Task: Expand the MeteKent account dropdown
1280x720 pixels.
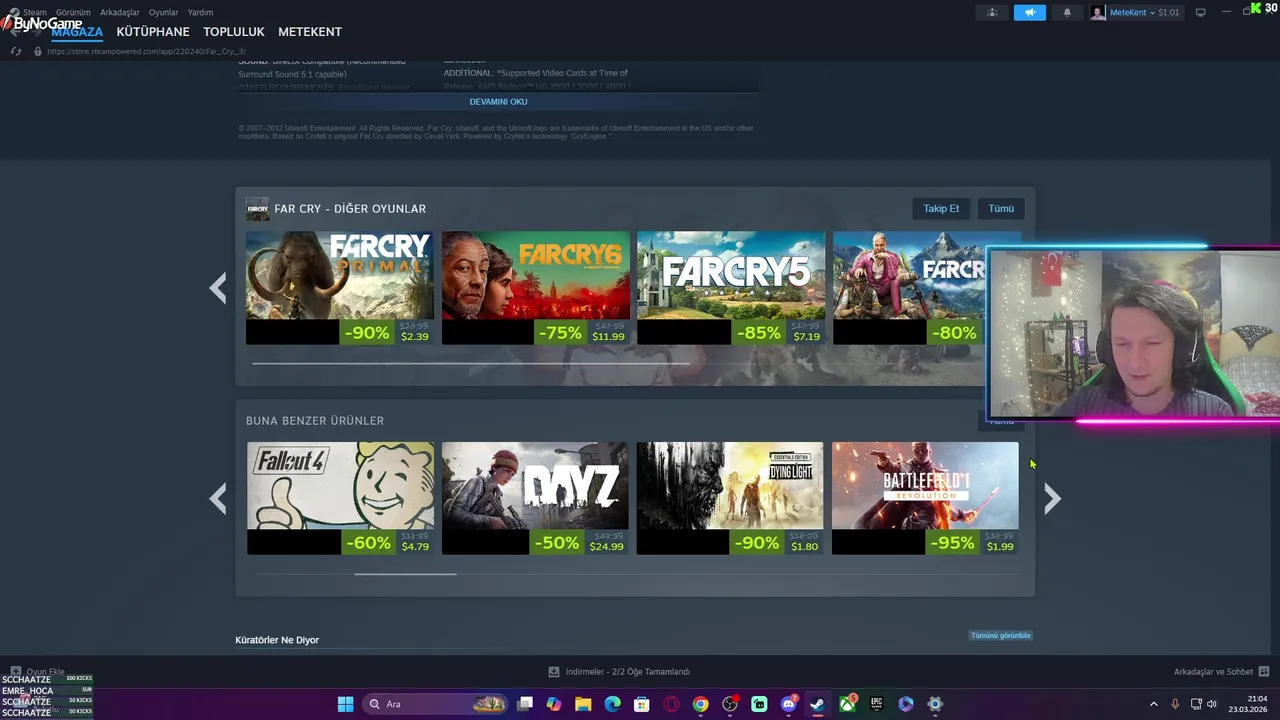Action: (x=1152, y=12)
